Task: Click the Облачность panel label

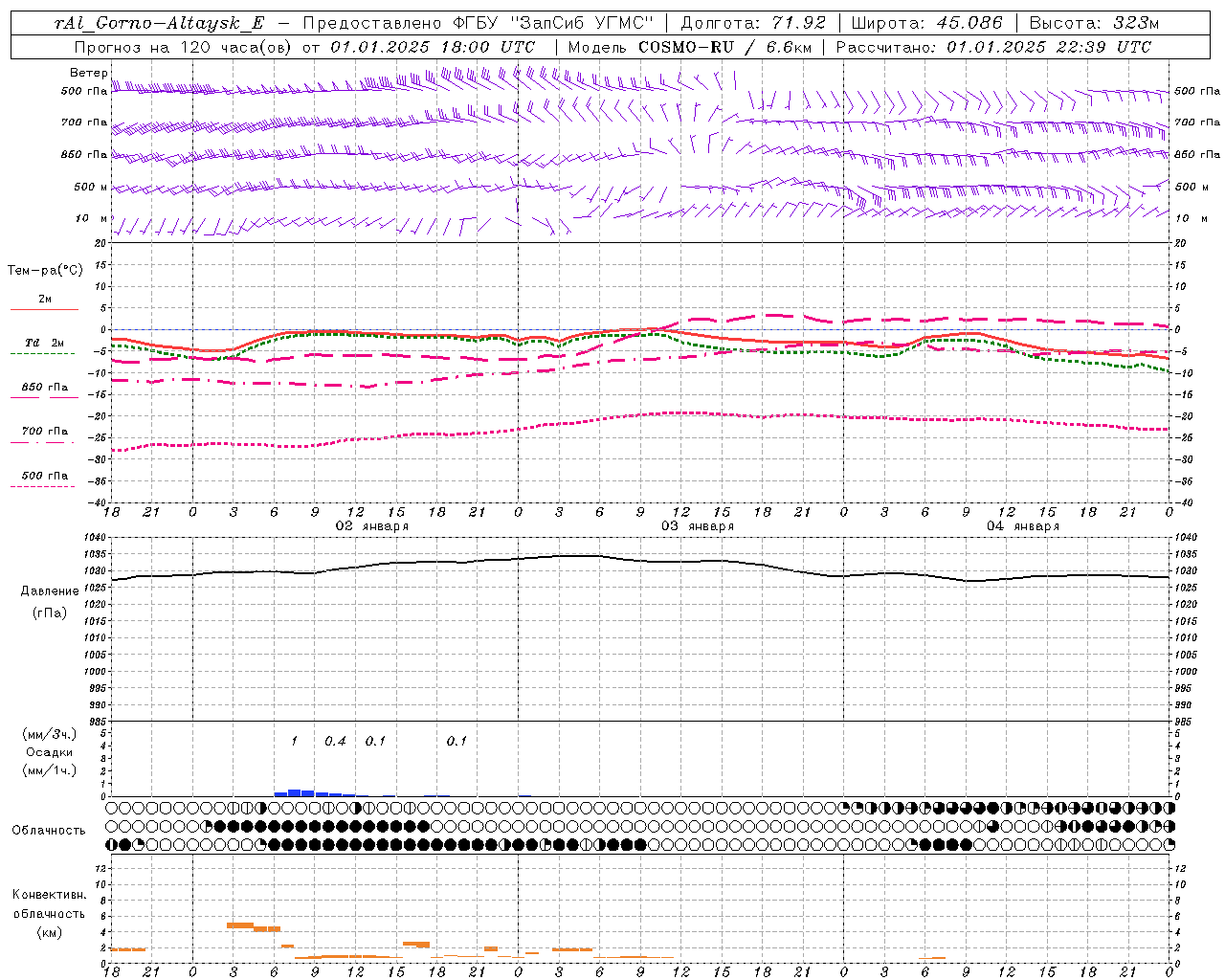Action: tap(49, 831)
